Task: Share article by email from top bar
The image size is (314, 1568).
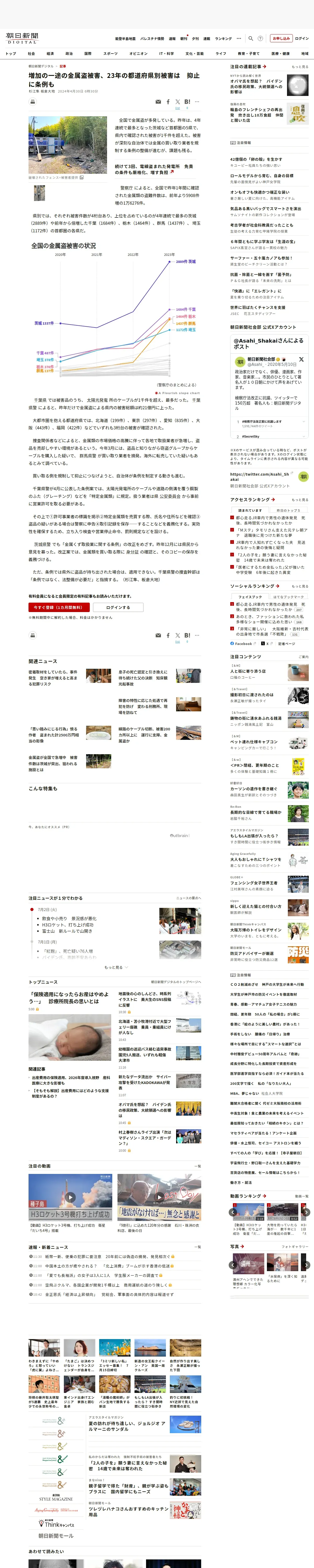Action: (159, 102)
